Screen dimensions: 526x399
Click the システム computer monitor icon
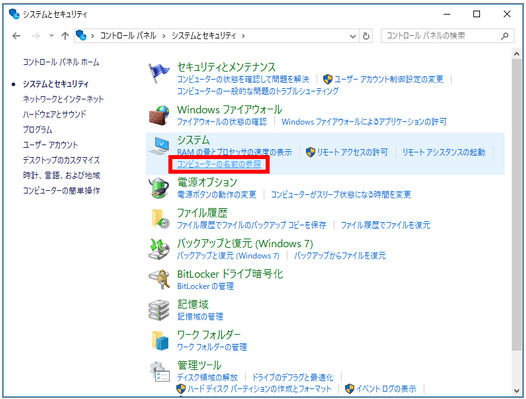pos(159,145)
